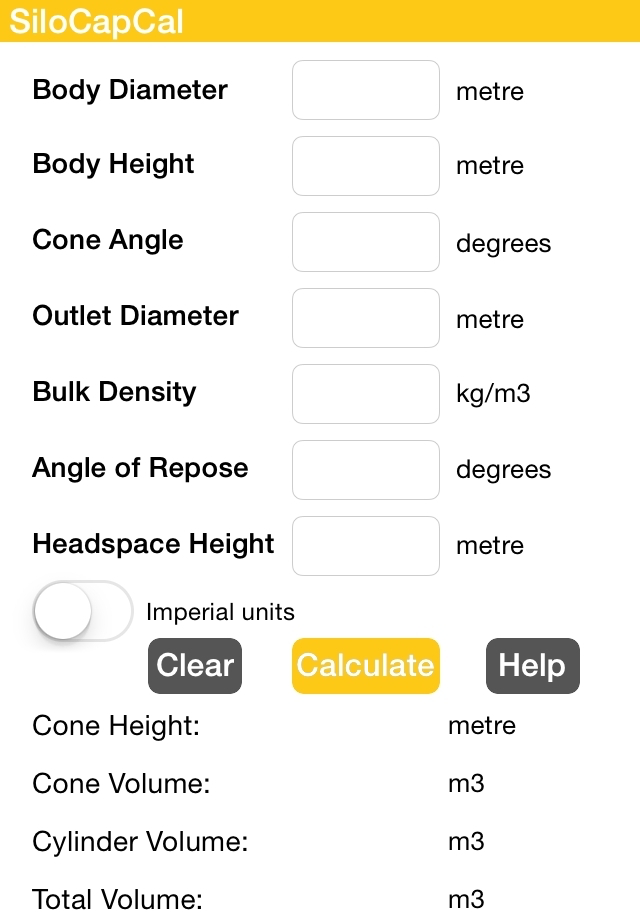The width and height of the screenshot is (640, 920).
Task: Tap the Outlet Diameter entry field
Action: pos(365,318)
